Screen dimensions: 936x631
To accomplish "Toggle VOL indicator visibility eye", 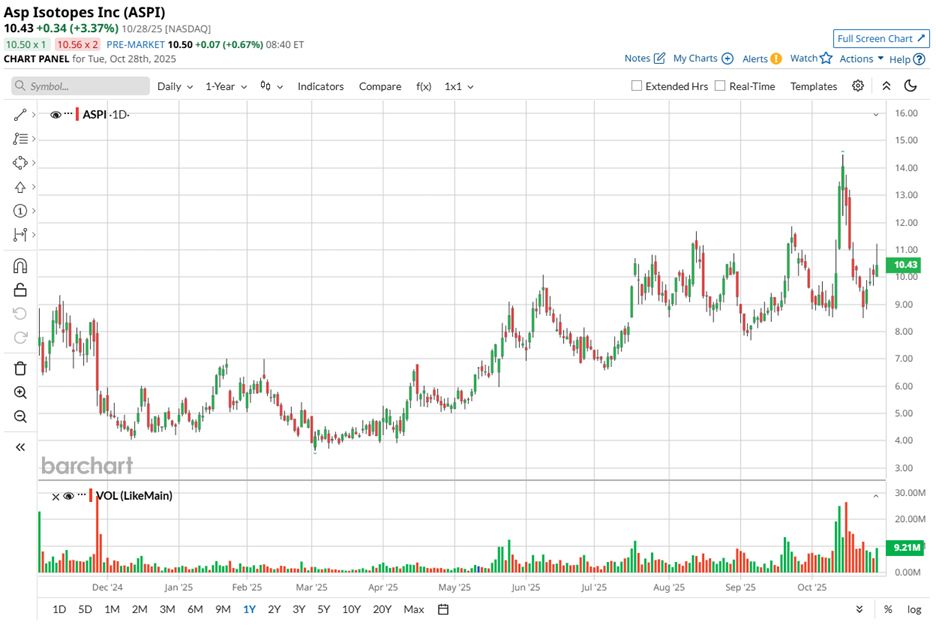I will (69, 496).
